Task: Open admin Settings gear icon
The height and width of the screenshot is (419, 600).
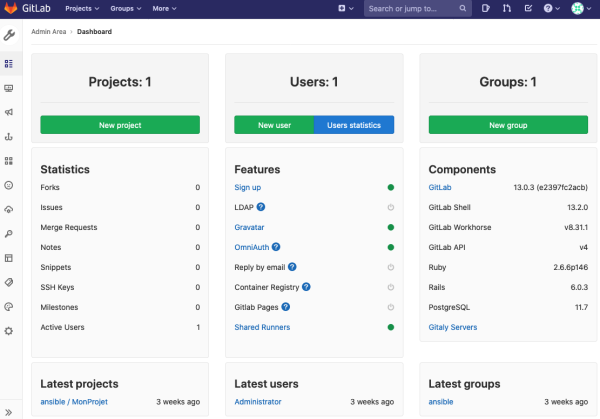Action: click(9, 330)
